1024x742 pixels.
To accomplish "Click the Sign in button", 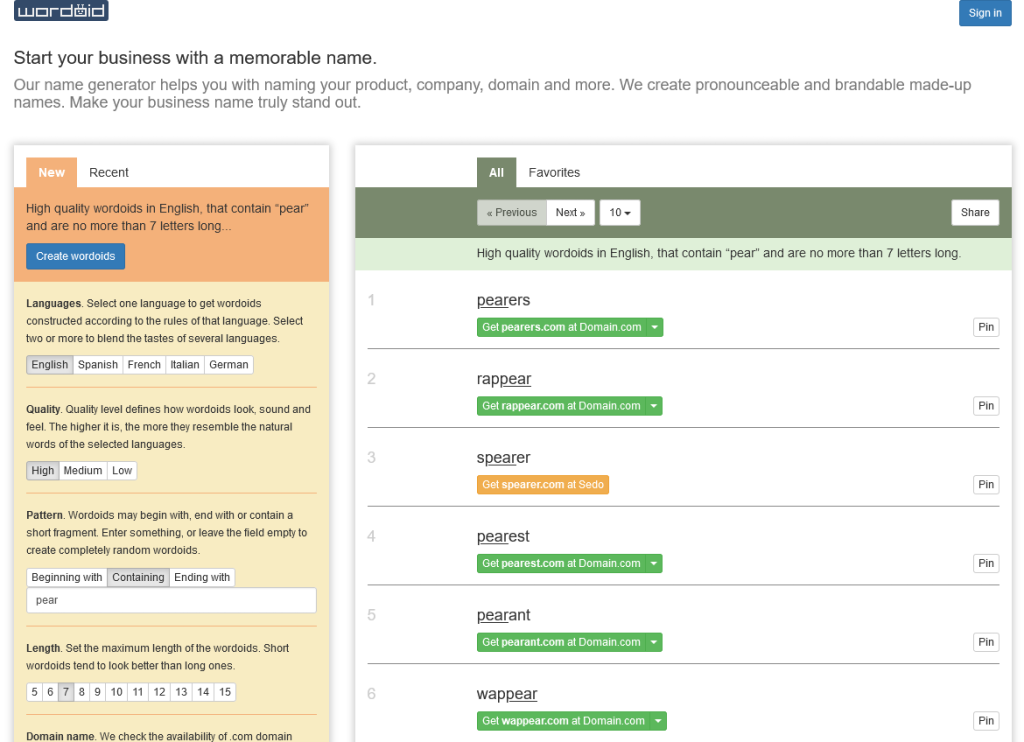I will tap(985, 13).
